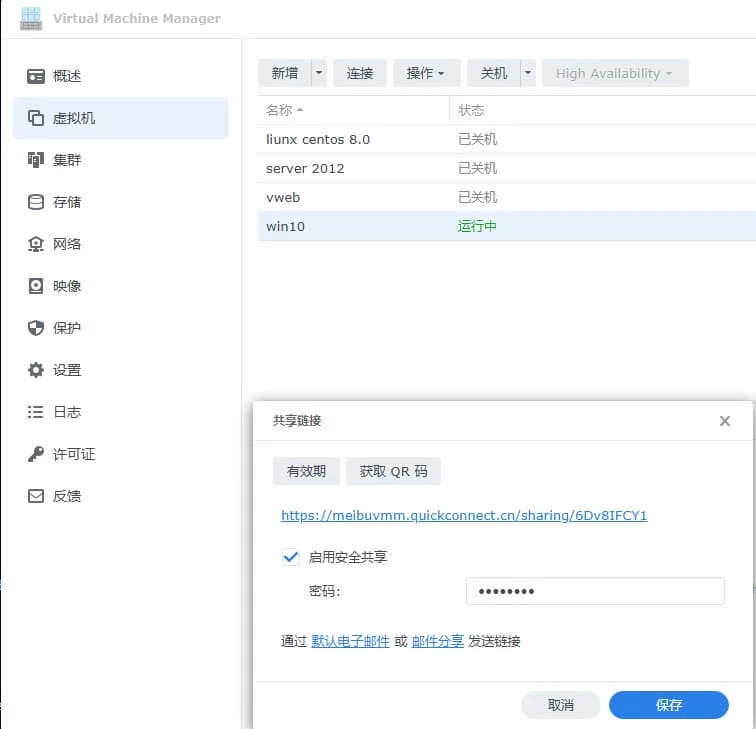Click the 有效期 validity button

306,471
